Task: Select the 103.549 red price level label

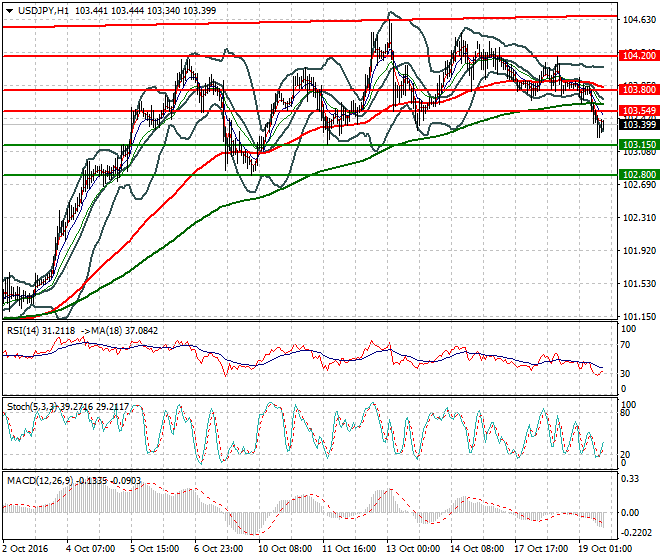Action: (x=639, y=111)
